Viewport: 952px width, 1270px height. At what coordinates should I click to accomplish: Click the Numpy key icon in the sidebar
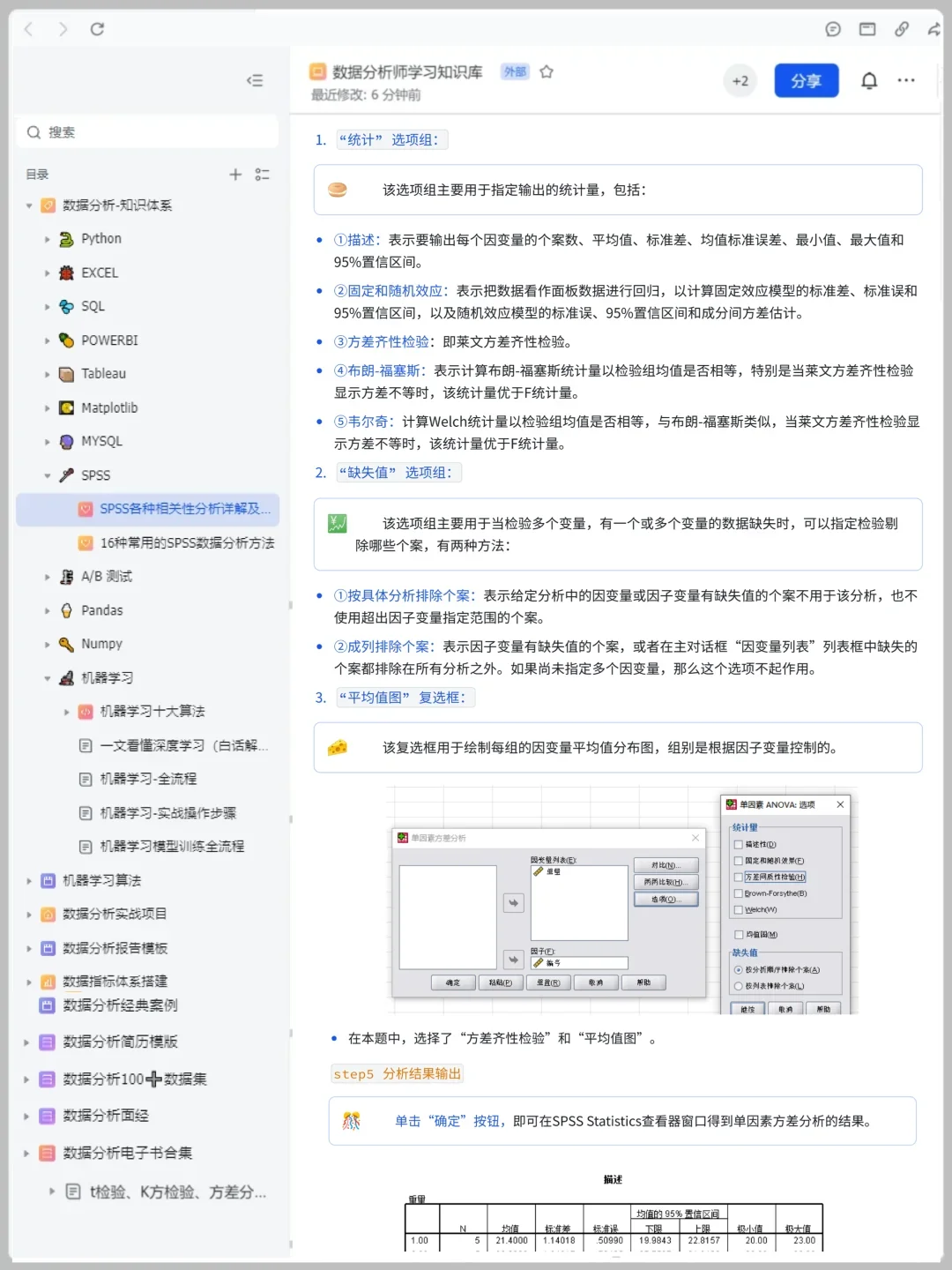click(x=66, y=644)
